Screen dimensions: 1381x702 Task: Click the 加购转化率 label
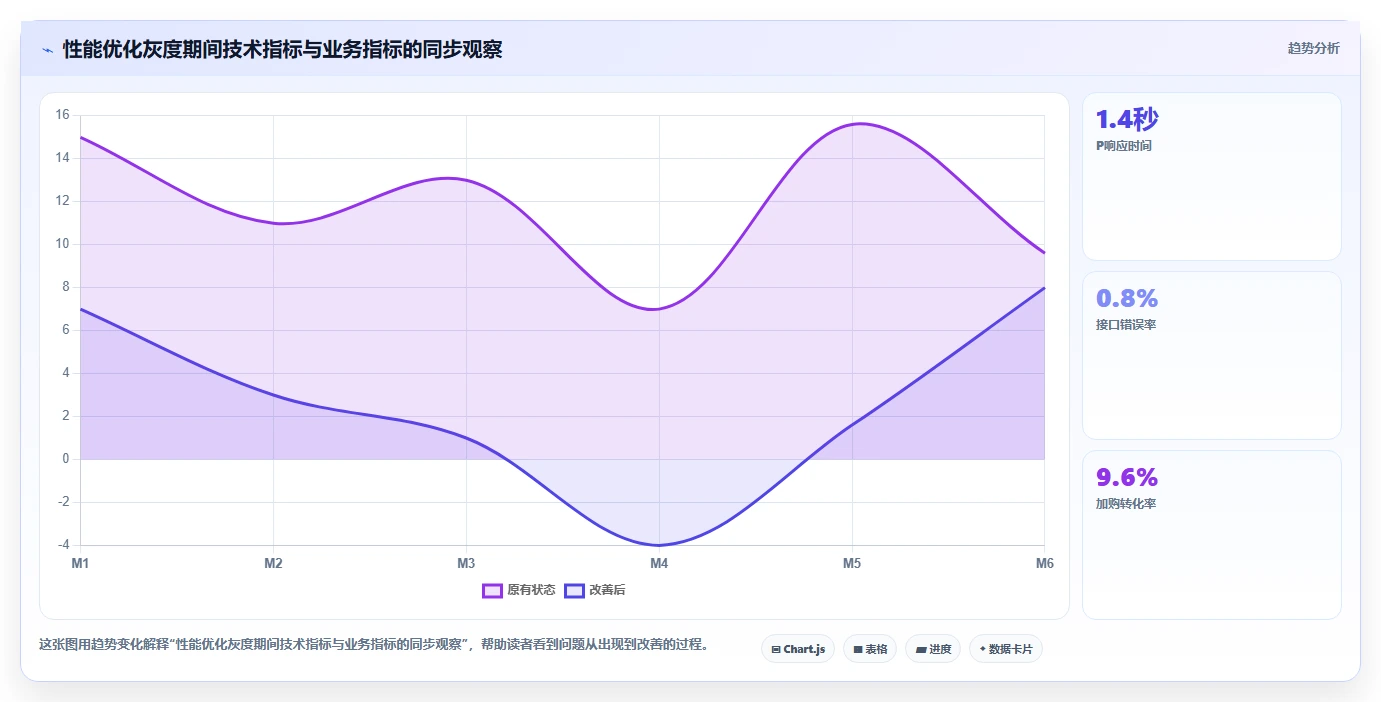tap(1126, 504)
